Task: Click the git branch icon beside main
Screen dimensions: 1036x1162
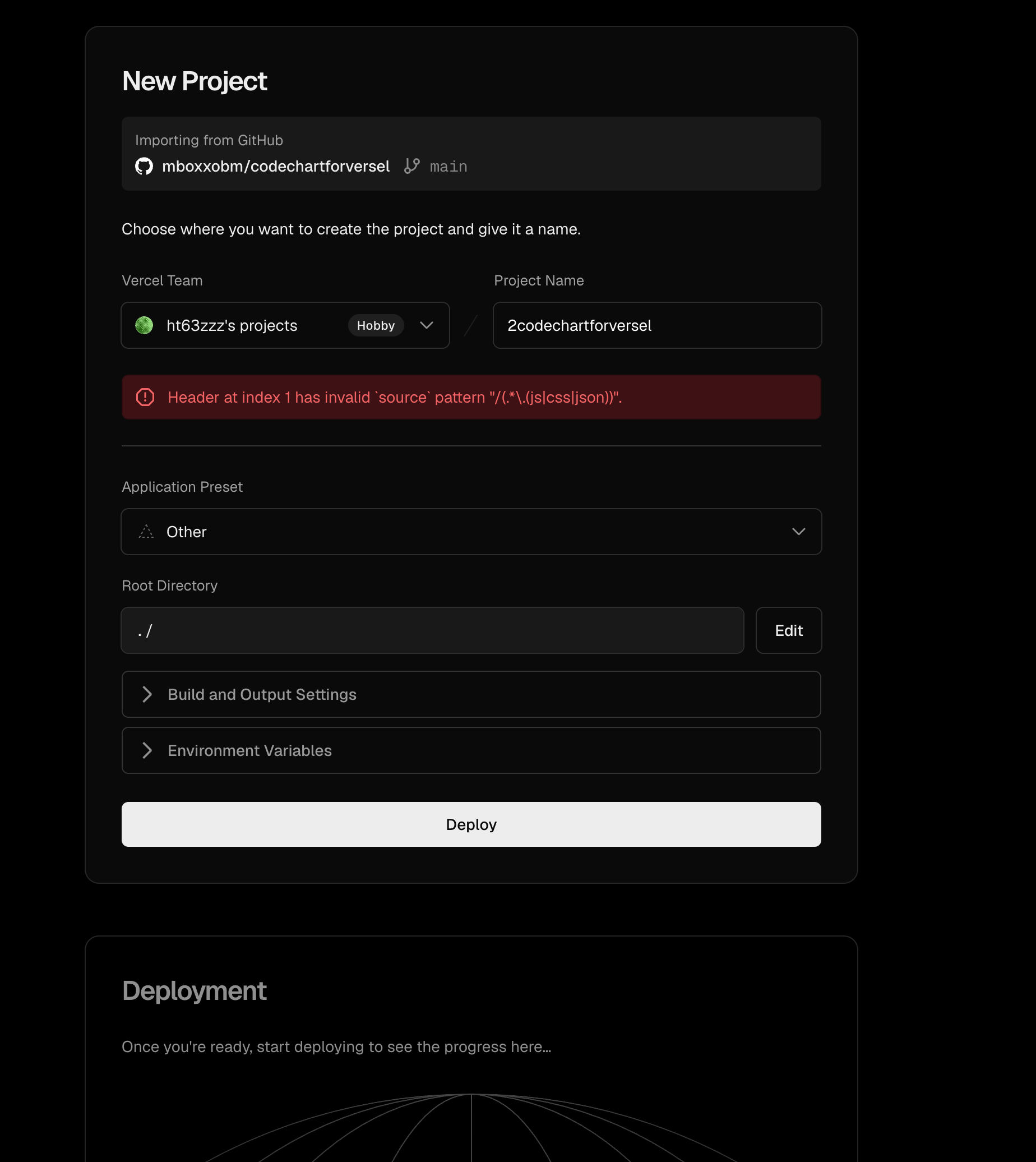Action: tap(411, 166)
